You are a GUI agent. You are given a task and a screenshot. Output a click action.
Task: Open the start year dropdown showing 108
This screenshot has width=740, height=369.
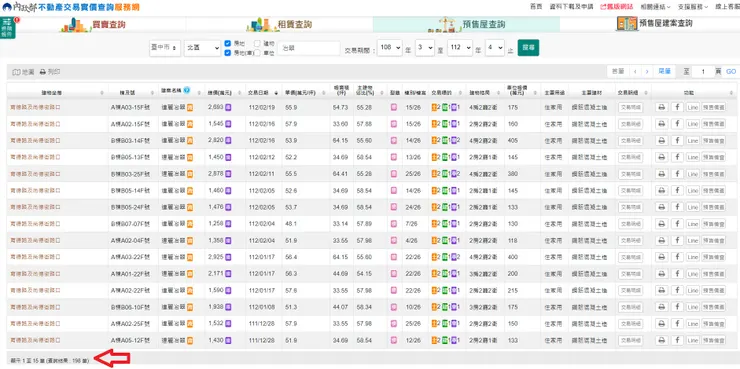click(x=389, y=48)
